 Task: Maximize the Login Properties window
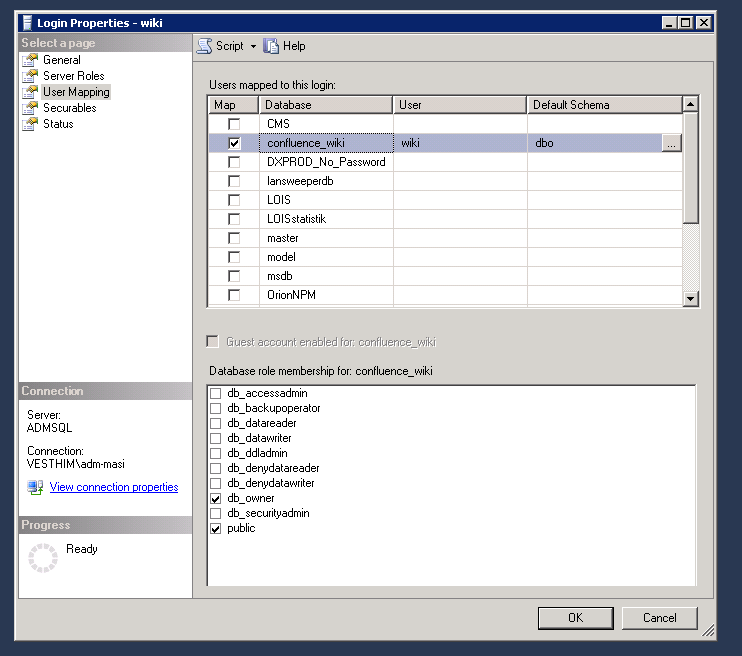[685, 23]
